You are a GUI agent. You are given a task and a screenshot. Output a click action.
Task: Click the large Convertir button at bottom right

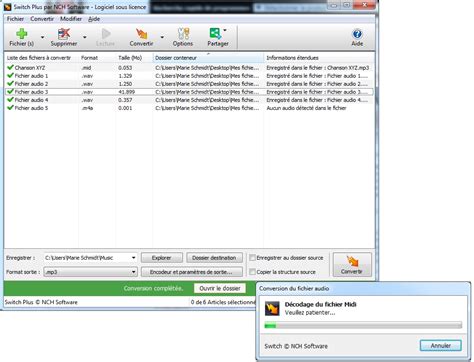coord(352,264)
